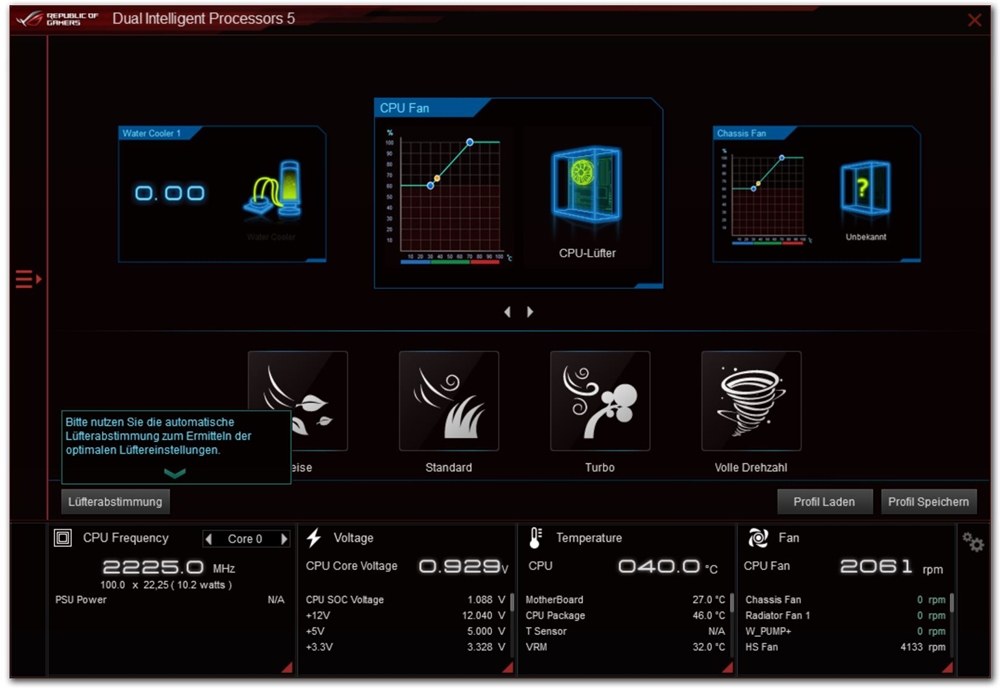The height and width of the screenshot is (688, 1000).
Task: Select the Volle Drehzahl tornado icon
Action: pyautogui.click(x=751, y=401)
